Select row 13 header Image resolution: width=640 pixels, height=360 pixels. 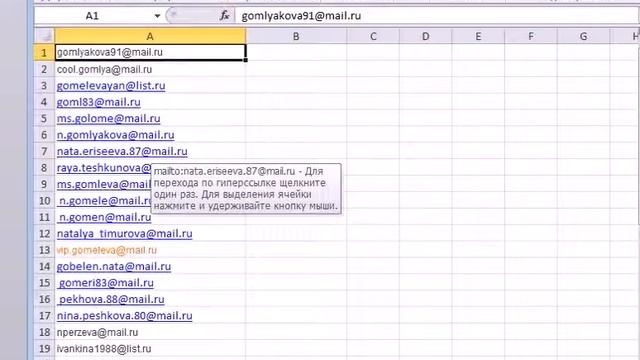point(44,250)
